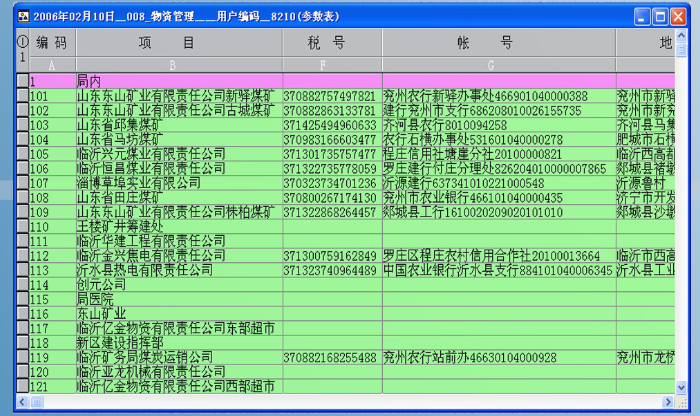The width and height of the screenshot is (700, 416).
Task: Select column letter B header
Action: (x=179, y=65)
